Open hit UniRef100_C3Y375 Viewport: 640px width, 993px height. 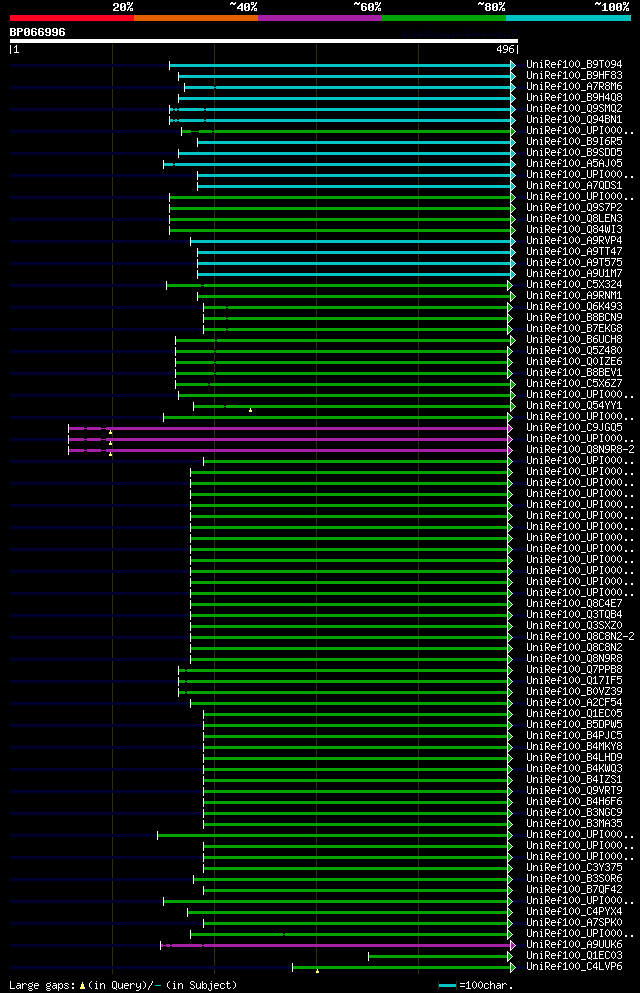574,868
